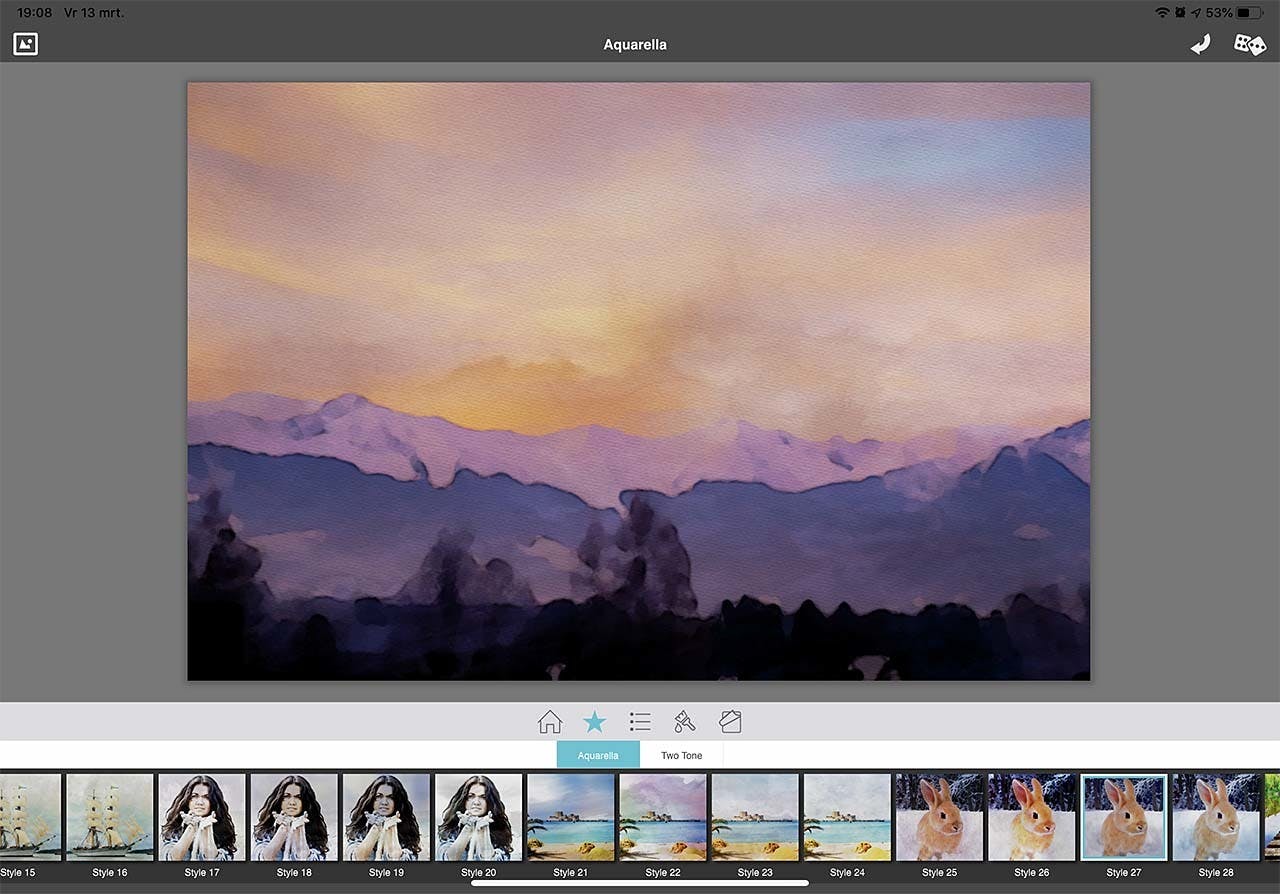Choose Style 15 ship thumbnail
Image resolution: width=1280 pixels, height=894 pixels.
click(x=29, y=817)
